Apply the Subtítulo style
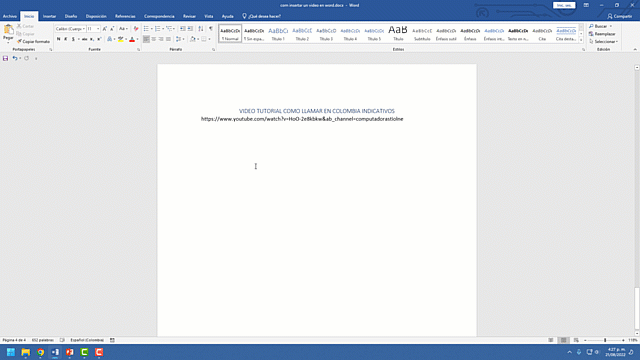The width and height of the screenshot is (640, 360). pyautogui.click(x=422, y=33)
